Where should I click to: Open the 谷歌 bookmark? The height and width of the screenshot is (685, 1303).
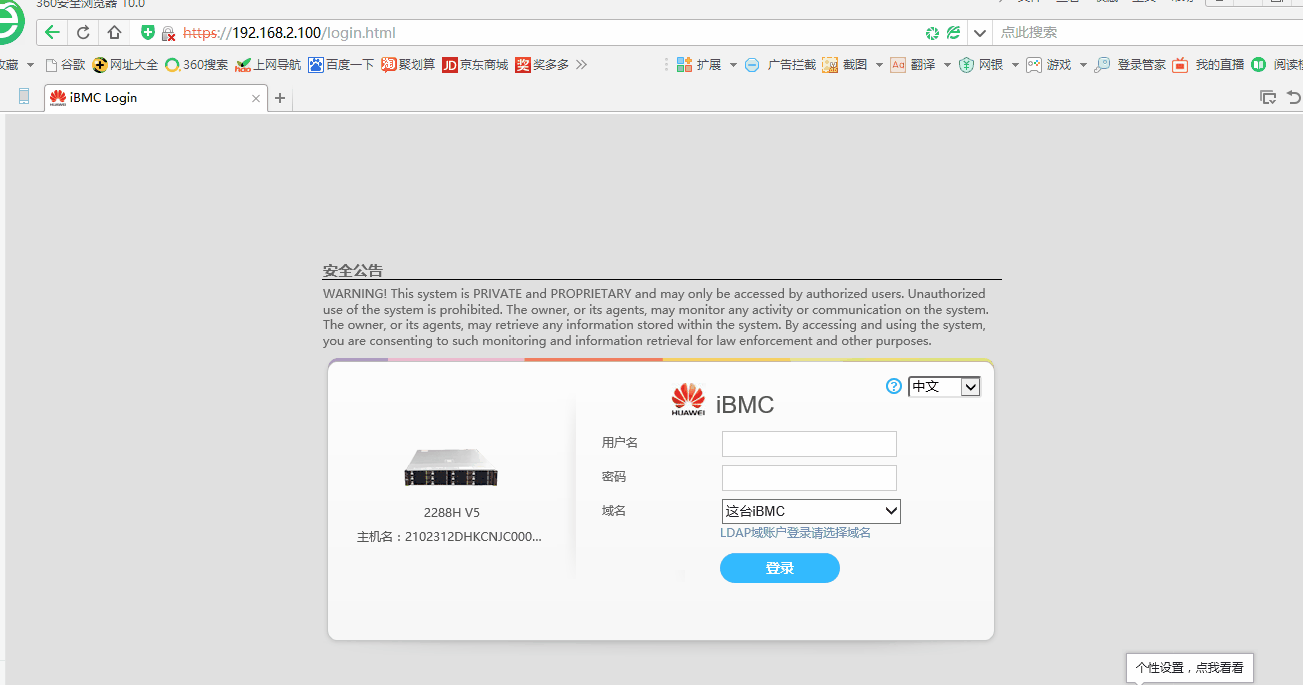[x=65, y=64]
